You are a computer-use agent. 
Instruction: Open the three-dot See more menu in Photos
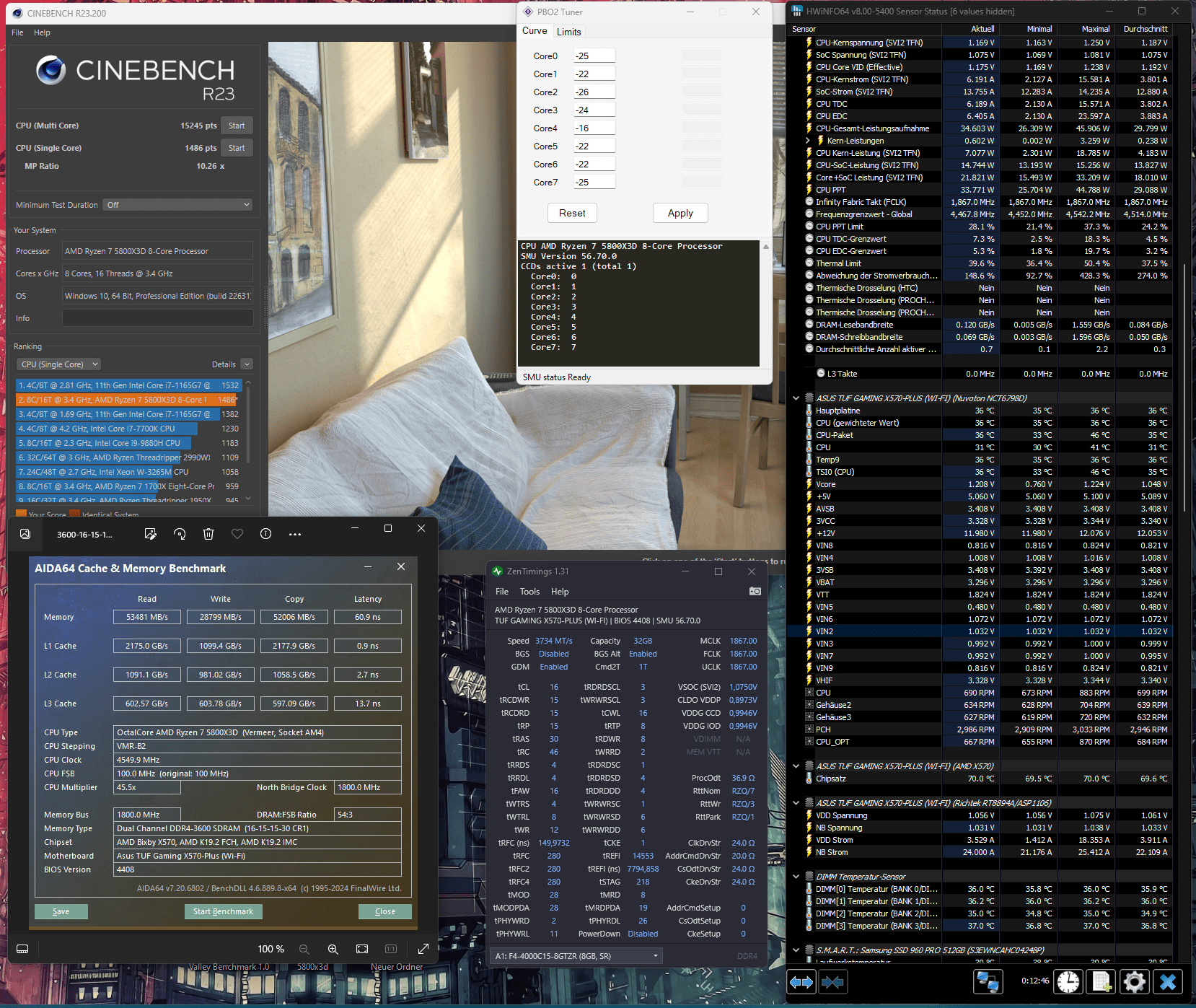(x=294, y=534)
